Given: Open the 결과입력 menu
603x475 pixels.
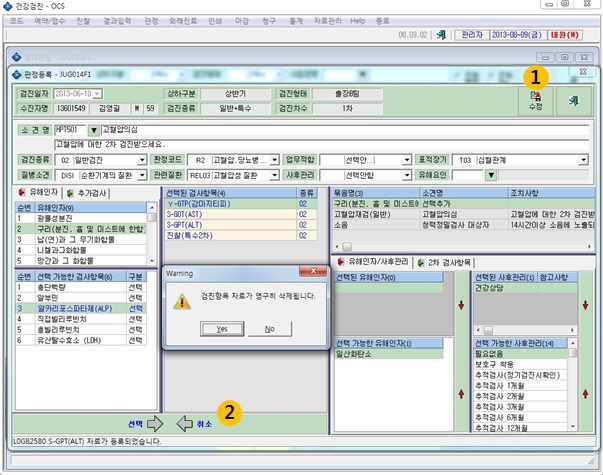Looking at the screenshot, I should (117, 21).
